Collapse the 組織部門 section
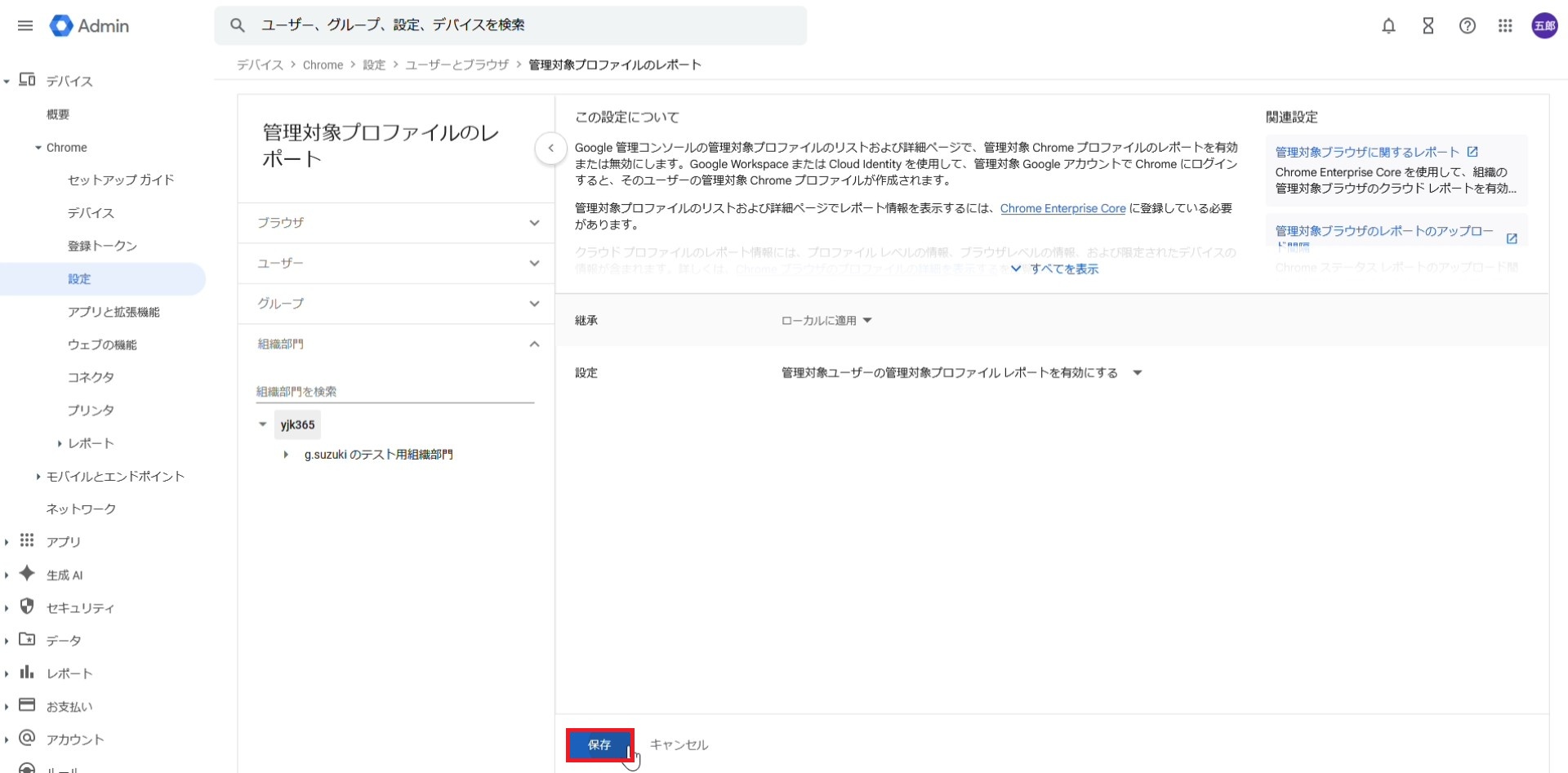This screenshot has height=773, width=1568. point(534,344)
